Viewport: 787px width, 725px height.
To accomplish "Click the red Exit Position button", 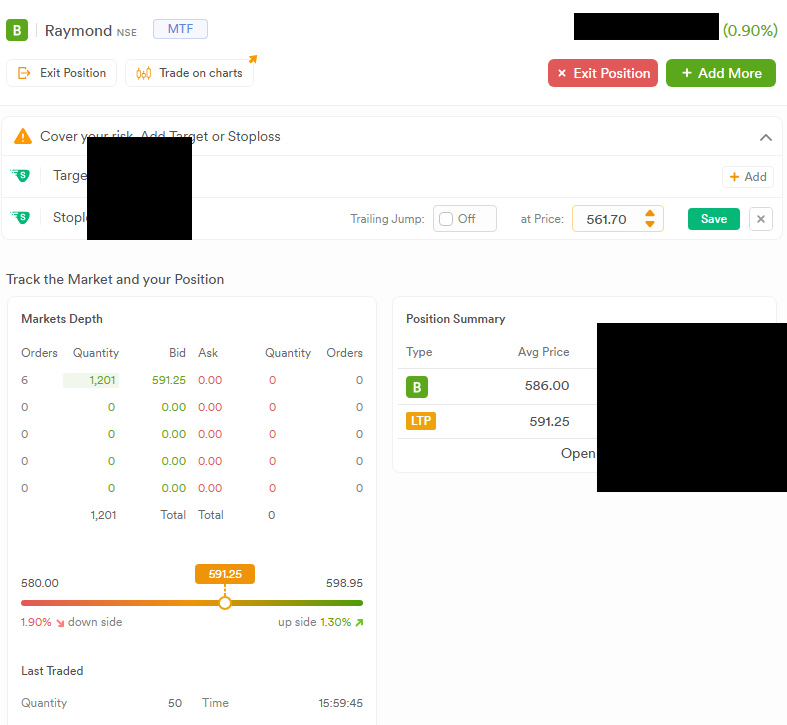I will [x=603, y=73].
